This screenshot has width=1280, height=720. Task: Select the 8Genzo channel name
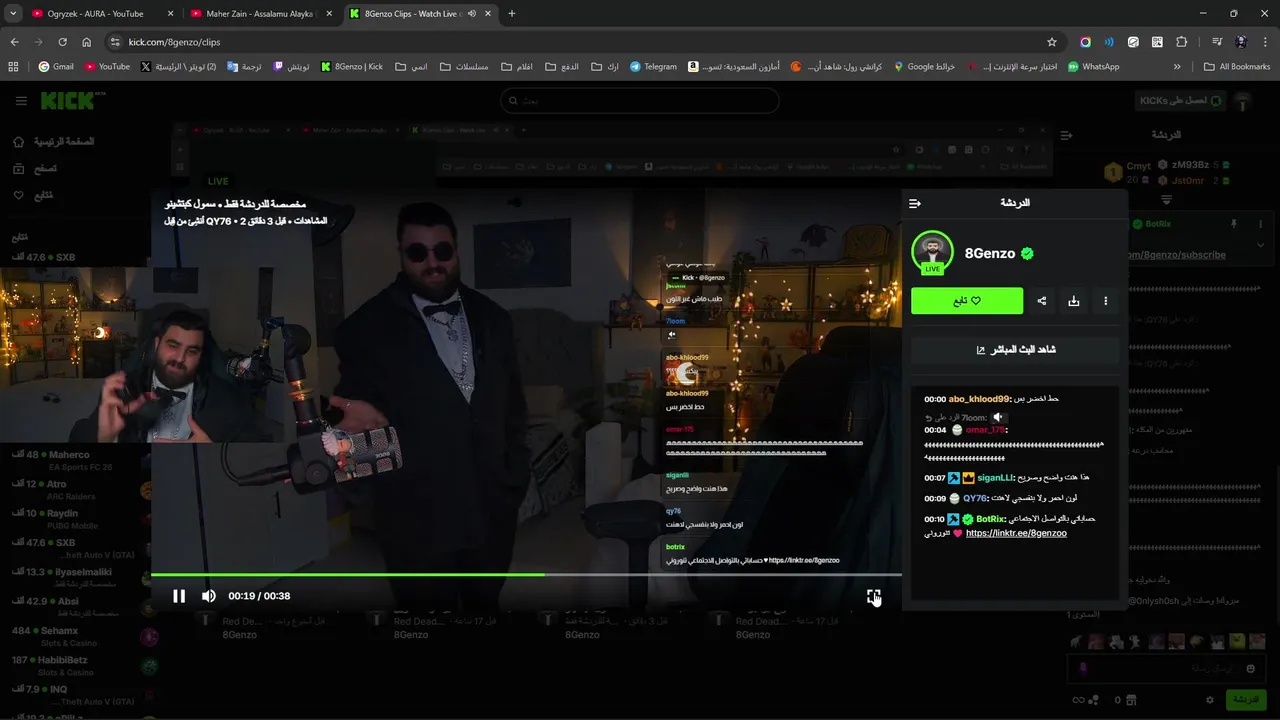(x=990, y=254)
